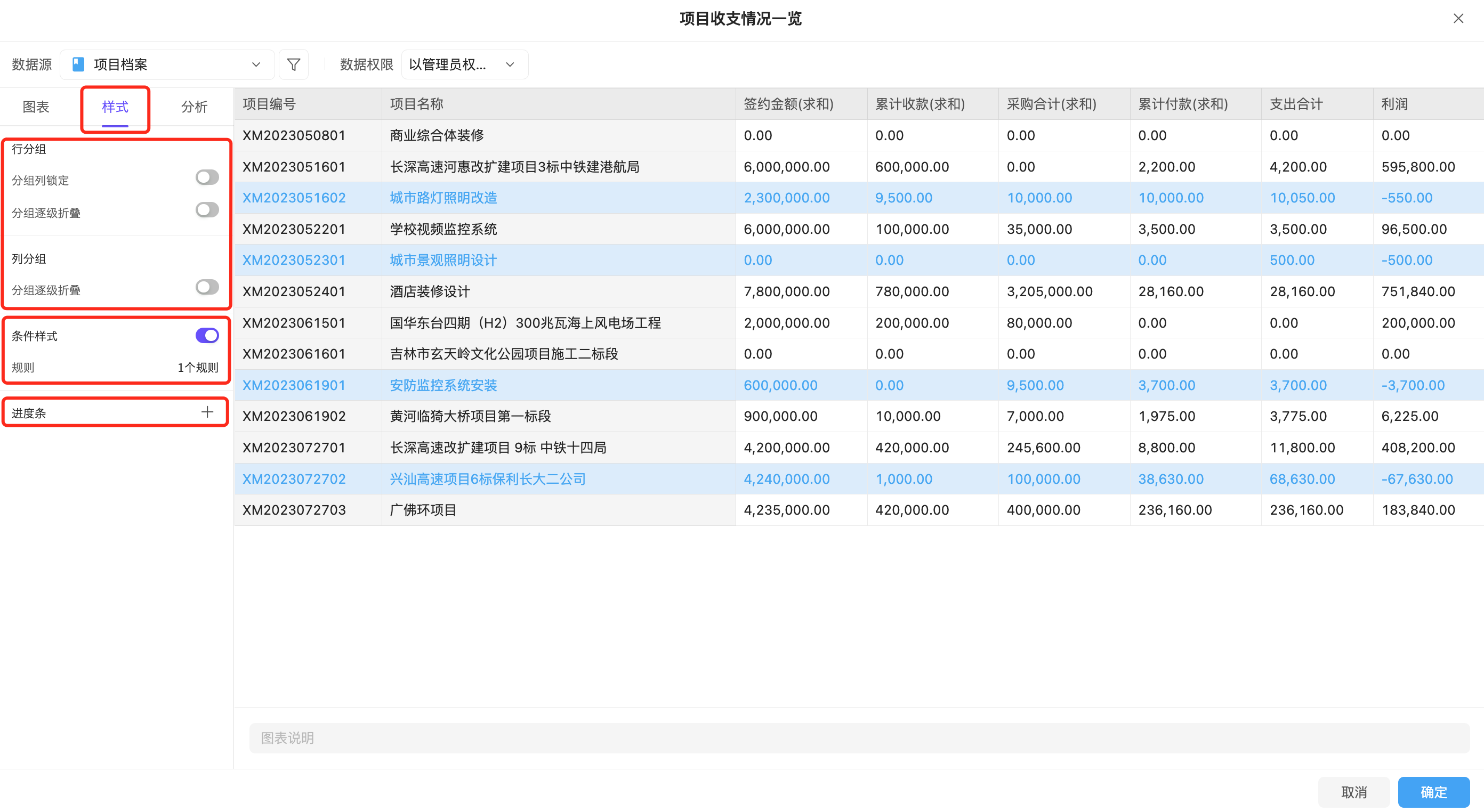Click profit value -550.00
Screen dimensions: 1484x812
pyautogui.click(x=1406, y=198)
